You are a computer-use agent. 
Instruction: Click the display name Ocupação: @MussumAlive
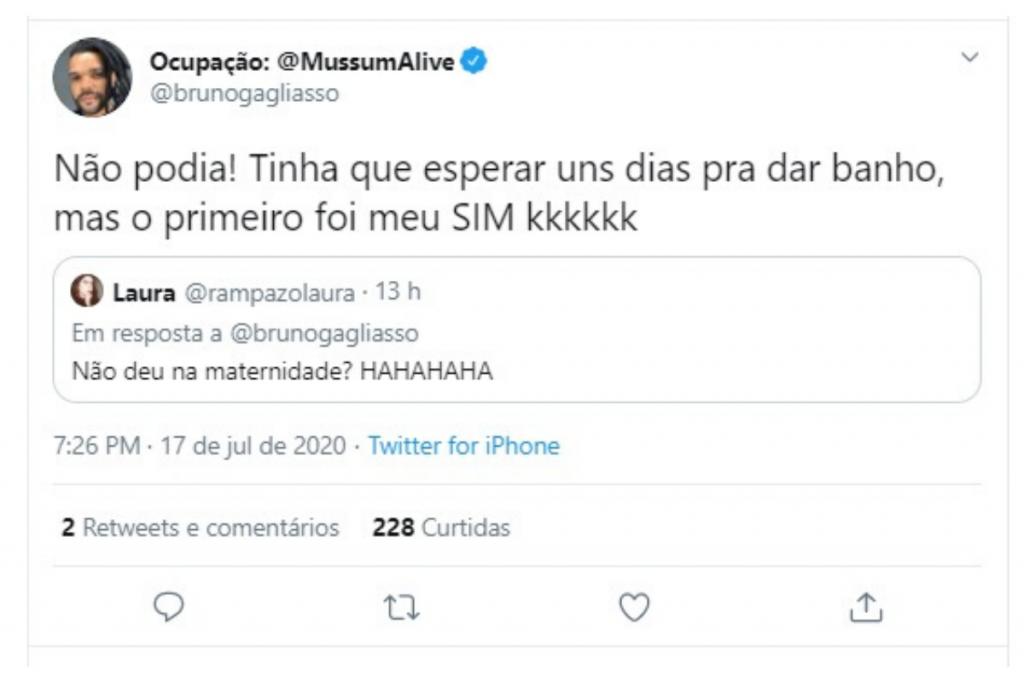coord(302,63)
